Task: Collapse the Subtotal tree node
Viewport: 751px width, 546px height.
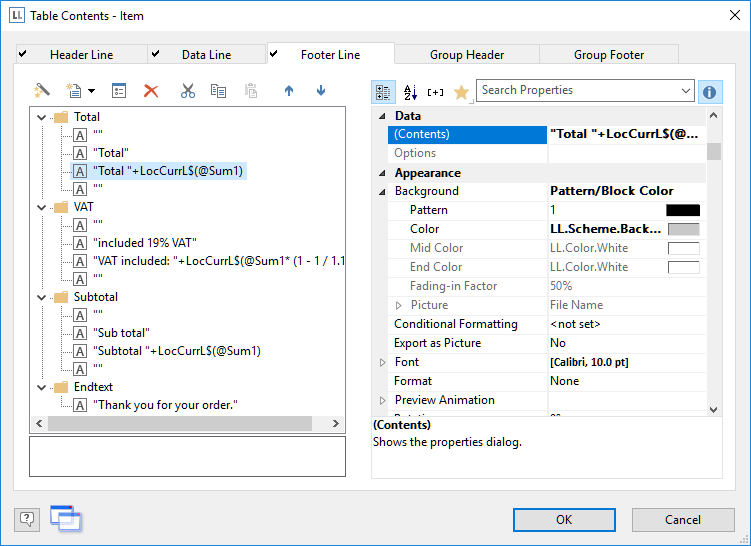Action: point(42,297)
